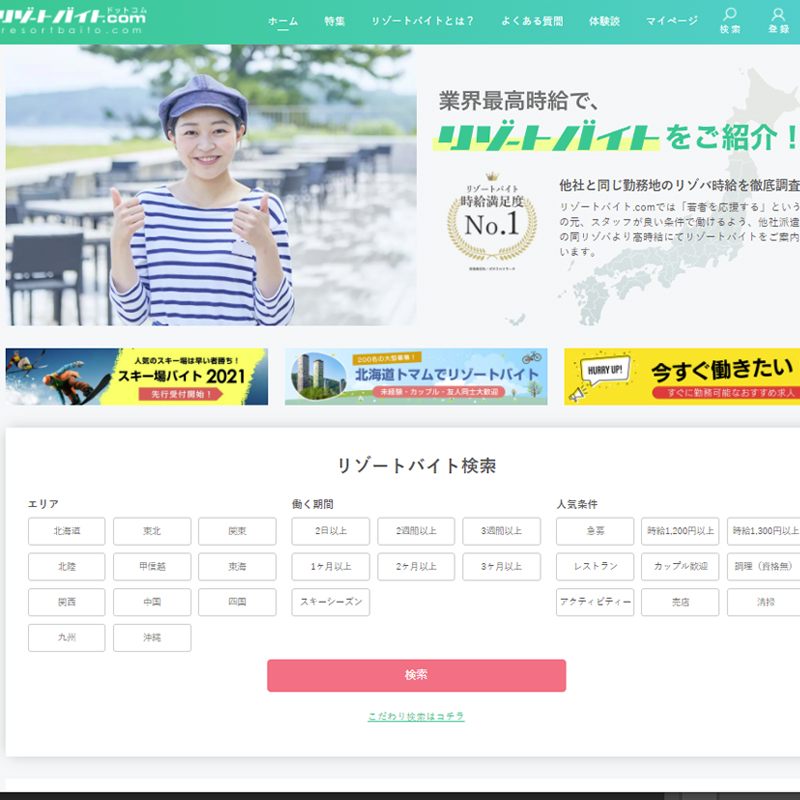This screenshot has width=800, height=800.
Task: Follow the こだわり検索はコチラ link
Action: click(416, 717)
